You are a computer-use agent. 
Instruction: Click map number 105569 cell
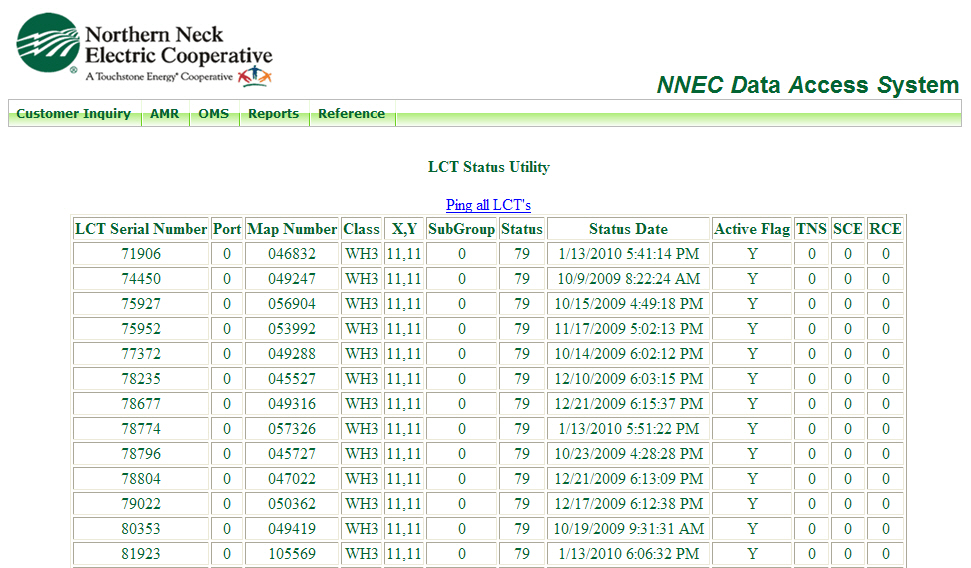(x=292, y=553)
